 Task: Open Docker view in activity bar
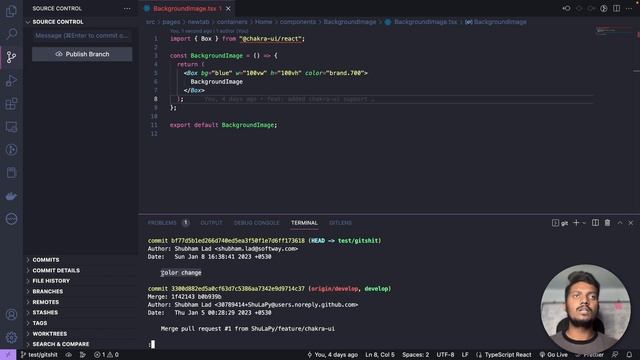[11, 196]
